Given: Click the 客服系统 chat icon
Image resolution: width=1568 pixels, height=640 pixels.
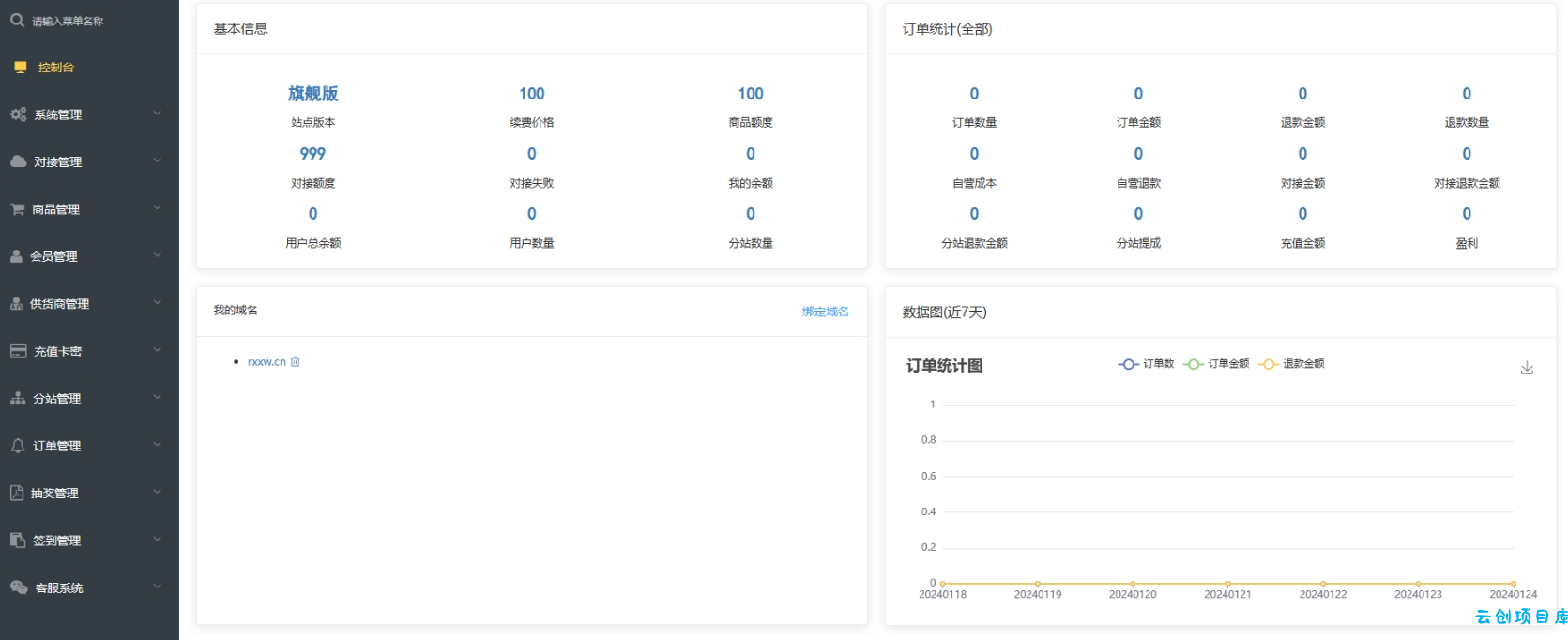Looking at the screenshot, I should tap(19, 587).
